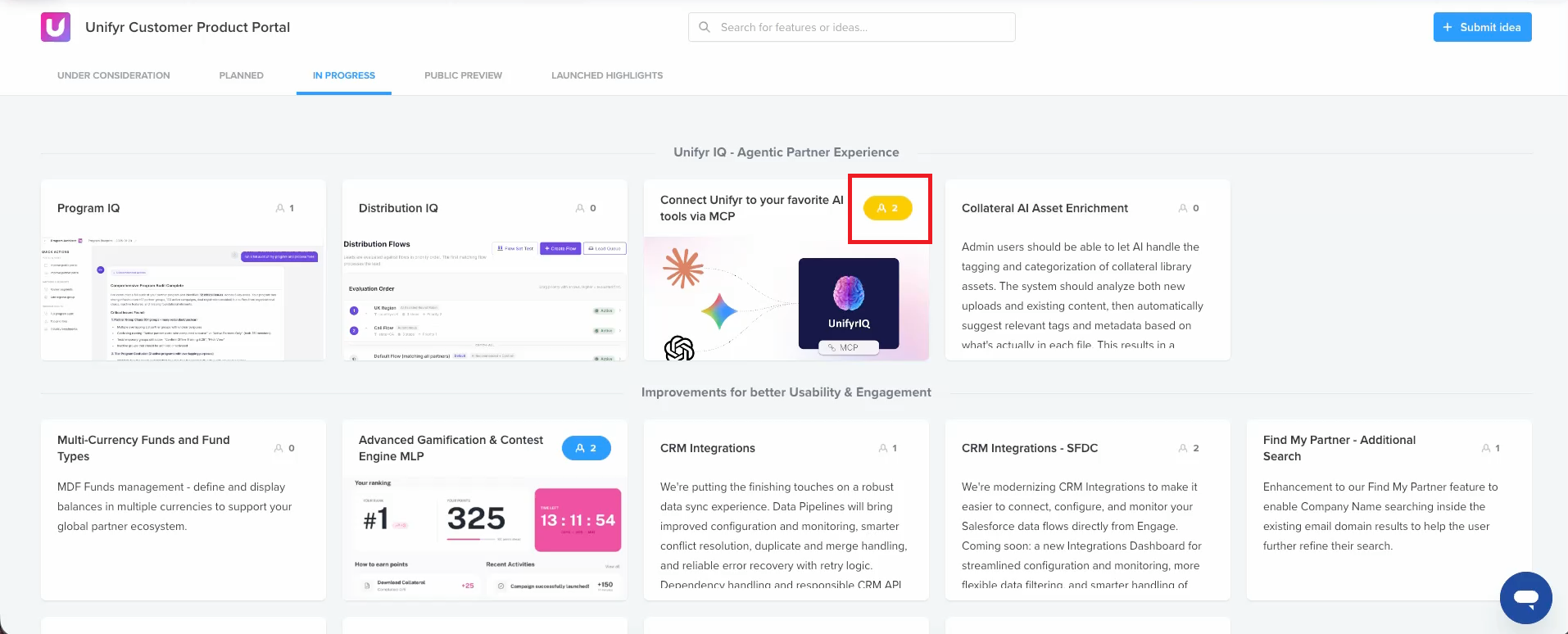Click the UnifyIQ MCP illustration
Image resolution: width=1568 pixels, height=634 pixels.
tap(786, 298)
